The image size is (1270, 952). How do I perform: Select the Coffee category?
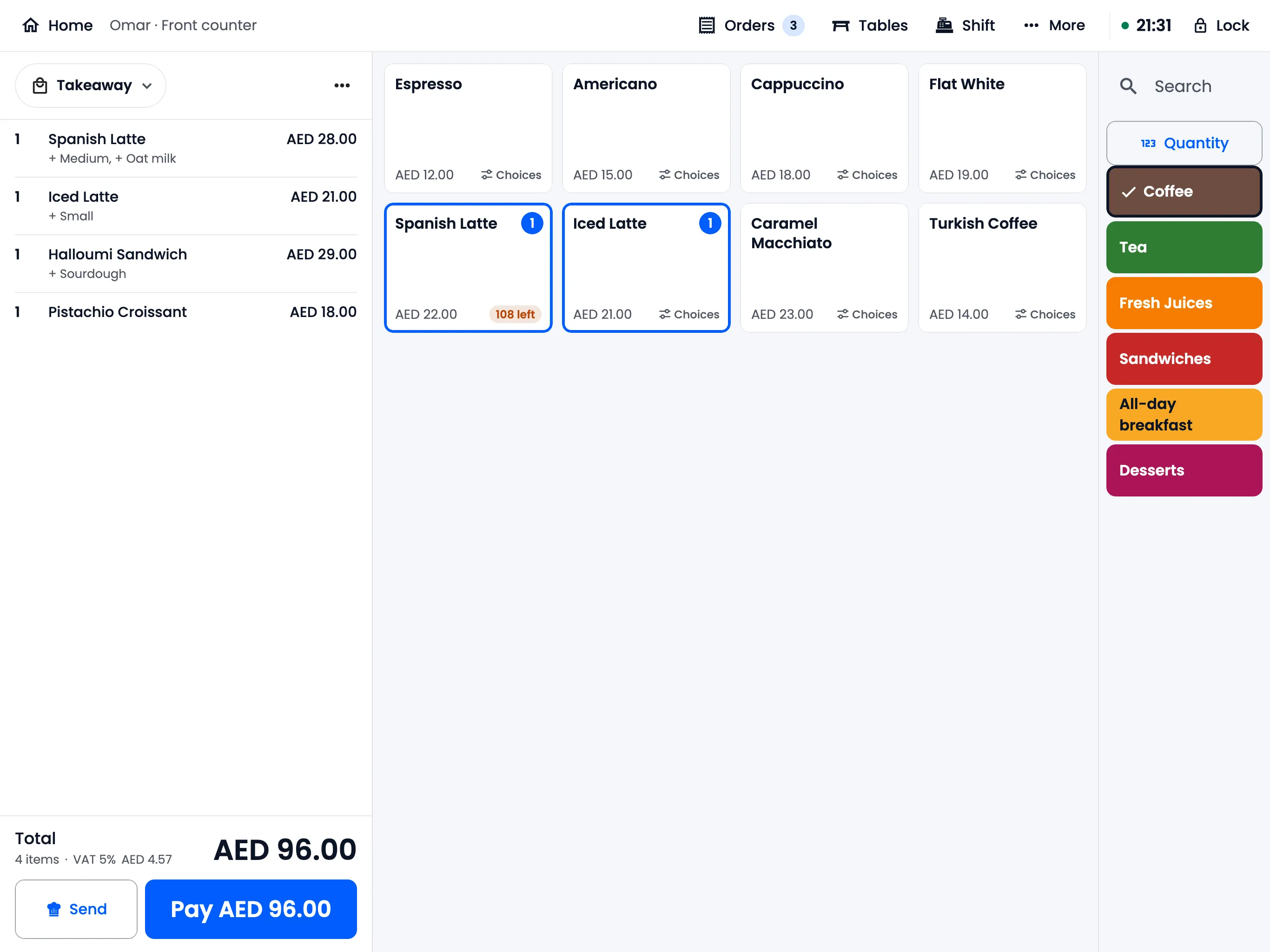coord(1184,191)
